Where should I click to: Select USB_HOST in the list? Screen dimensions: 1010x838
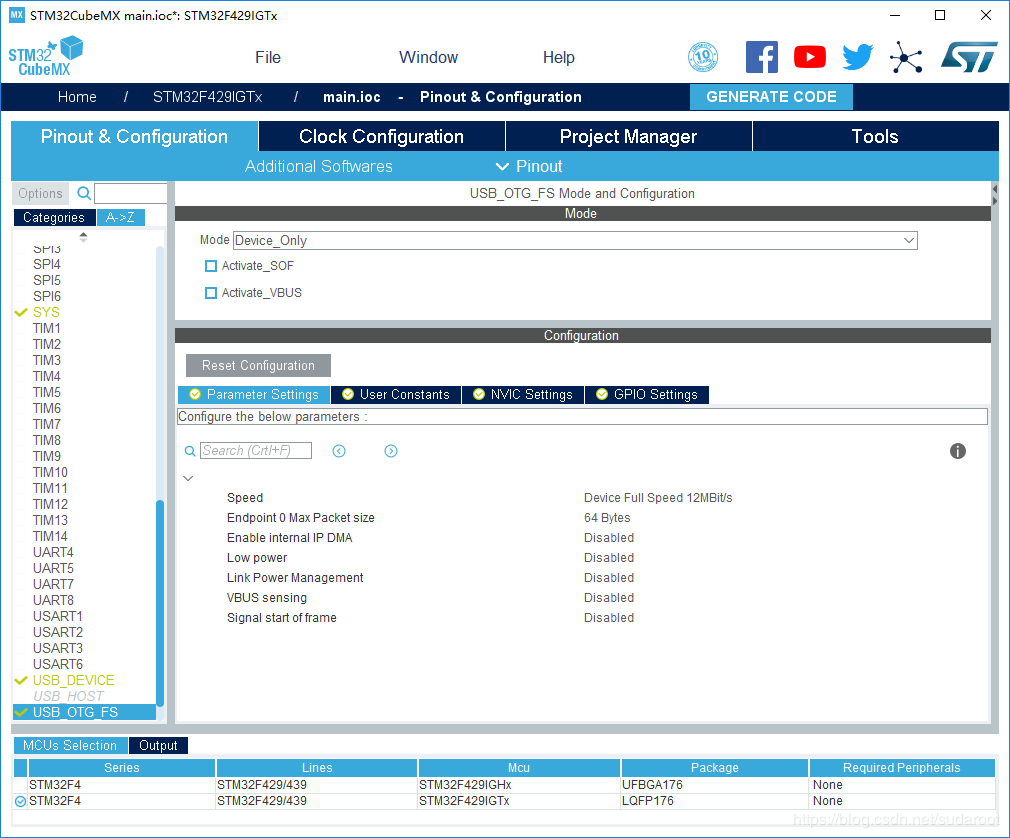coord(68,696)
